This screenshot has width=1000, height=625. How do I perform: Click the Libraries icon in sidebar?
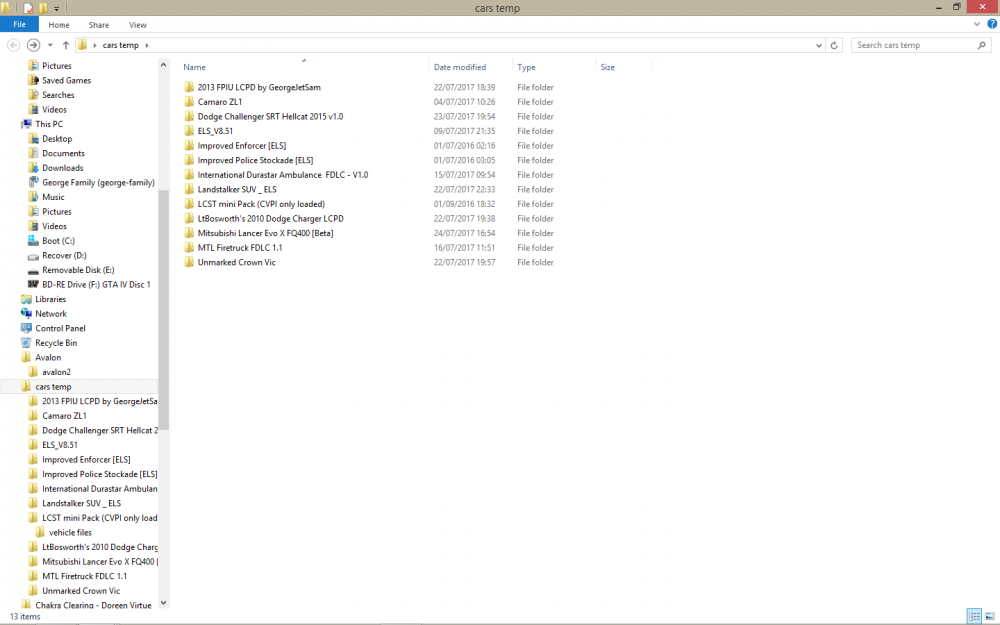[x=26, y=299]
